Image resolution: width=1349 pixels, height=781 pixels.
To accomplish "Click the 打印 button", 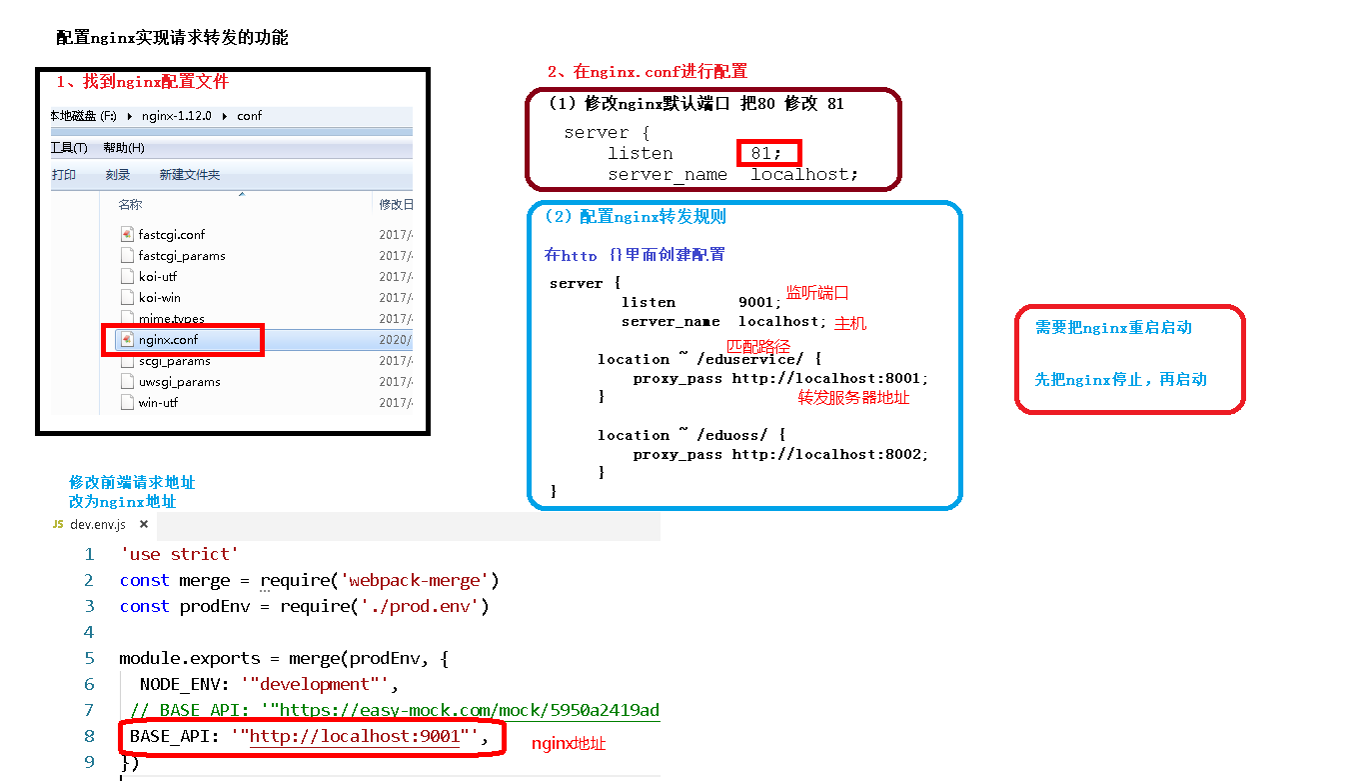I will 65,174.
